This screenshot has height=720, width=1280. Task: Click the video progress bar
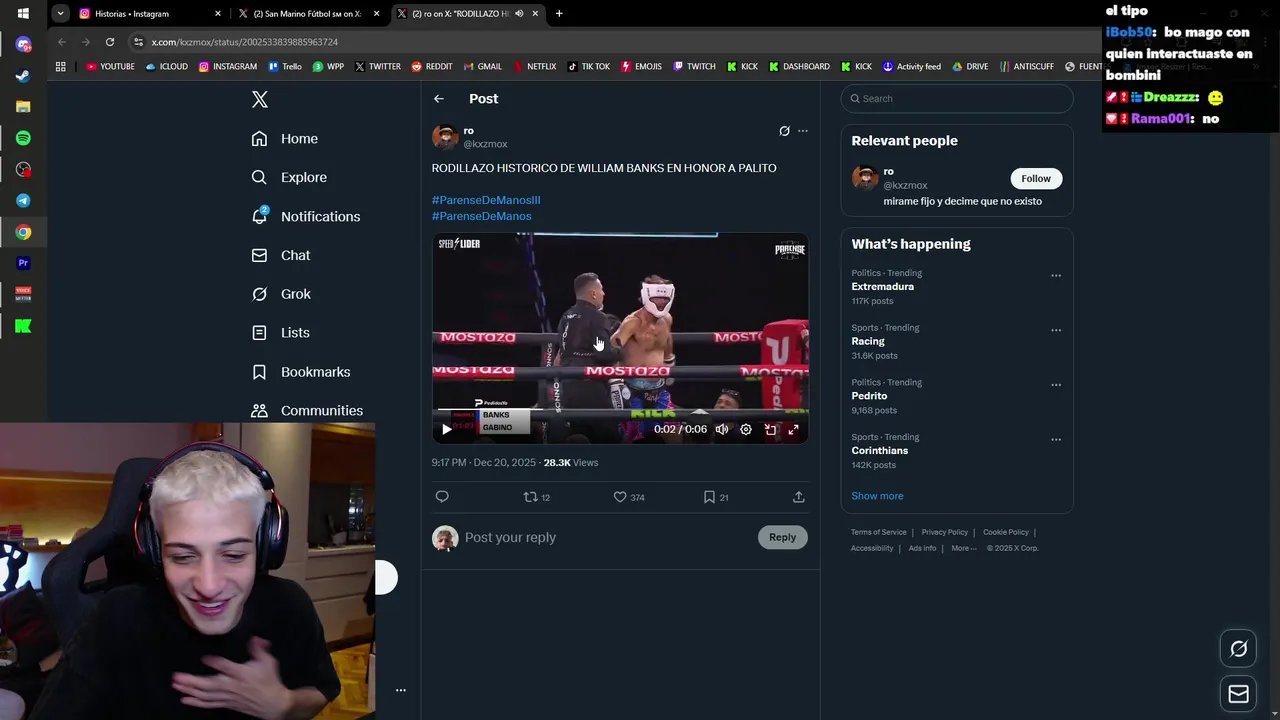pos(620,410)
